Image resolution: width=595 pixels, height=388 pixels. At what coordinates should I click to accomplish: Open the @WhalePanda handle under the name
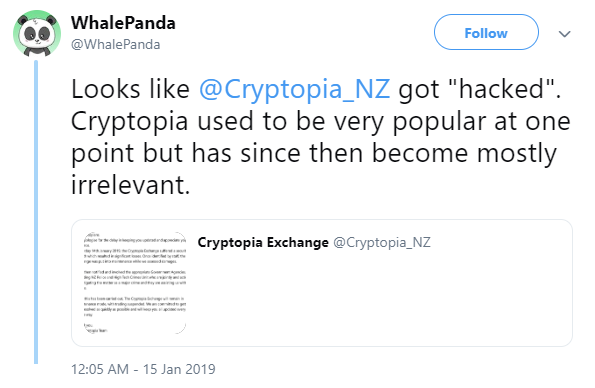pyautogui.click(x=116, y=44)
